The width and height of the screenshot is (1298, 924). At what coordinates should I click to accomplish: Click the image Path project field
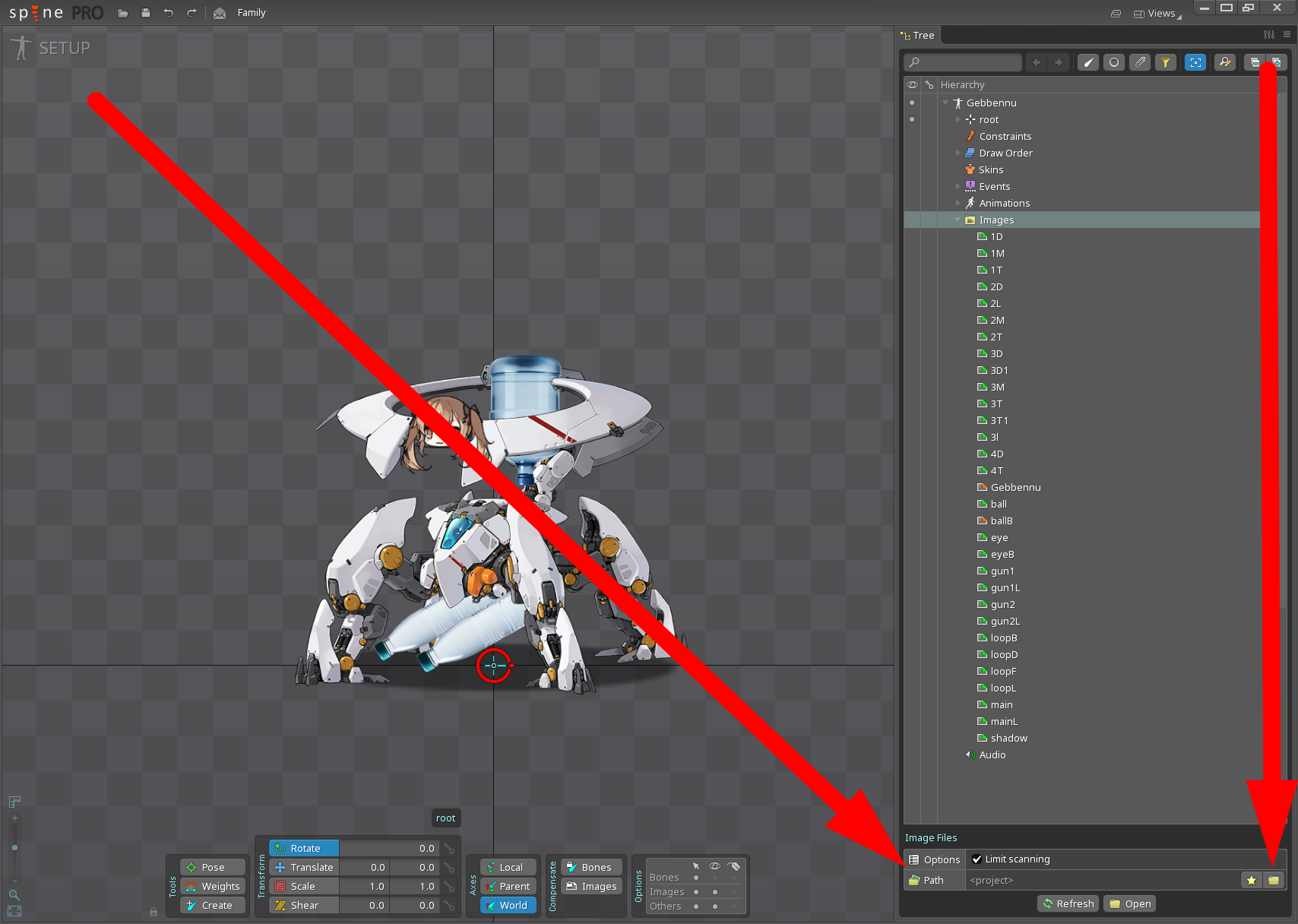[x=1103, y=880]
